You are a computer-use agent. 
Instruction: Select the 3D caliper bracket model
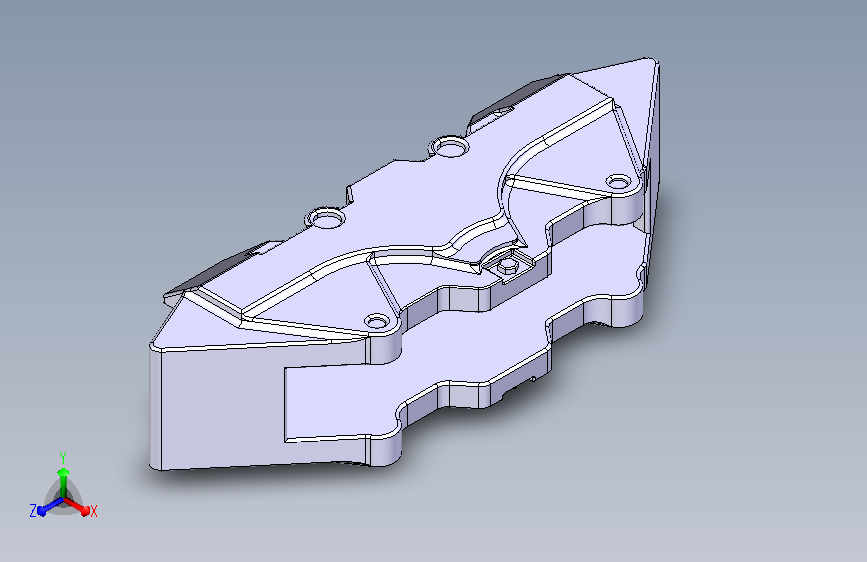click(x=404, y=266)
